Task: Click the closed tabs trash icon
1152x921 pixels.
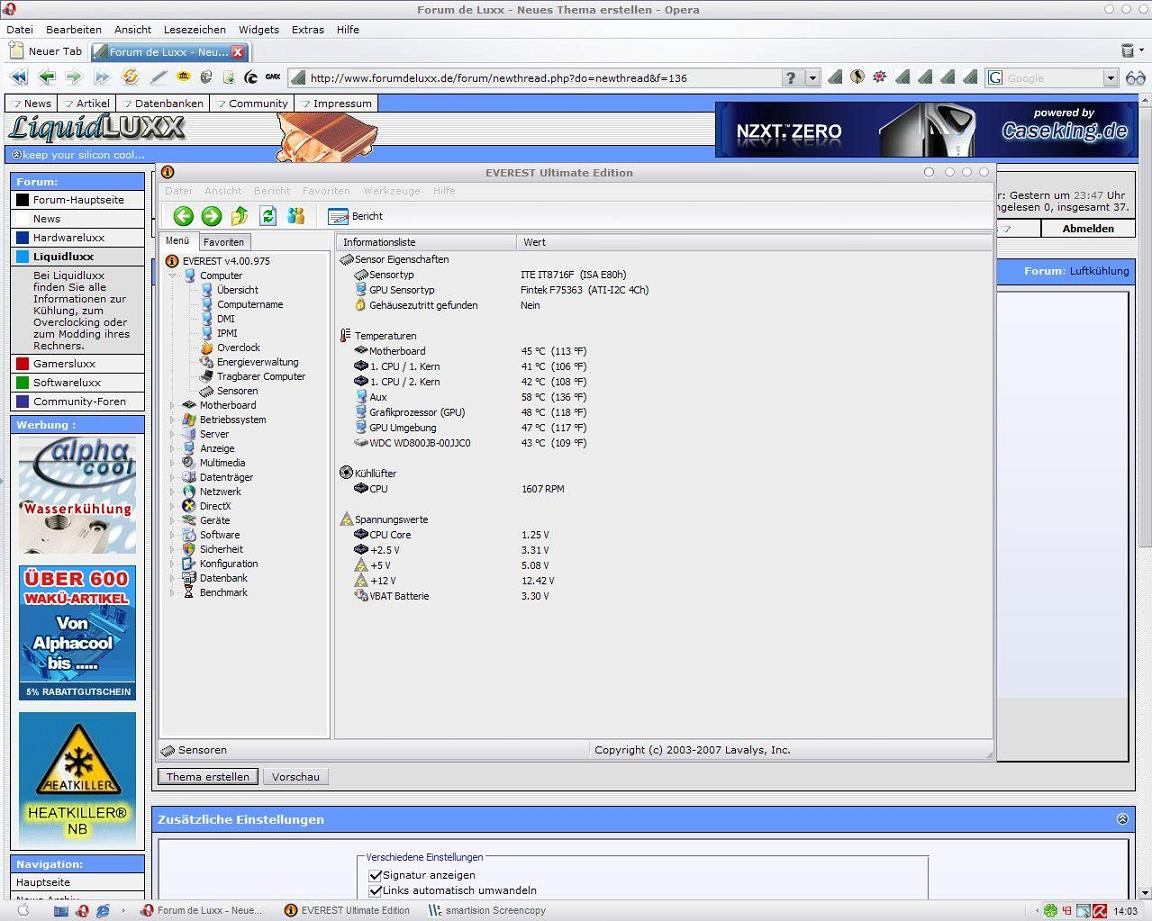Action: 1128,51
